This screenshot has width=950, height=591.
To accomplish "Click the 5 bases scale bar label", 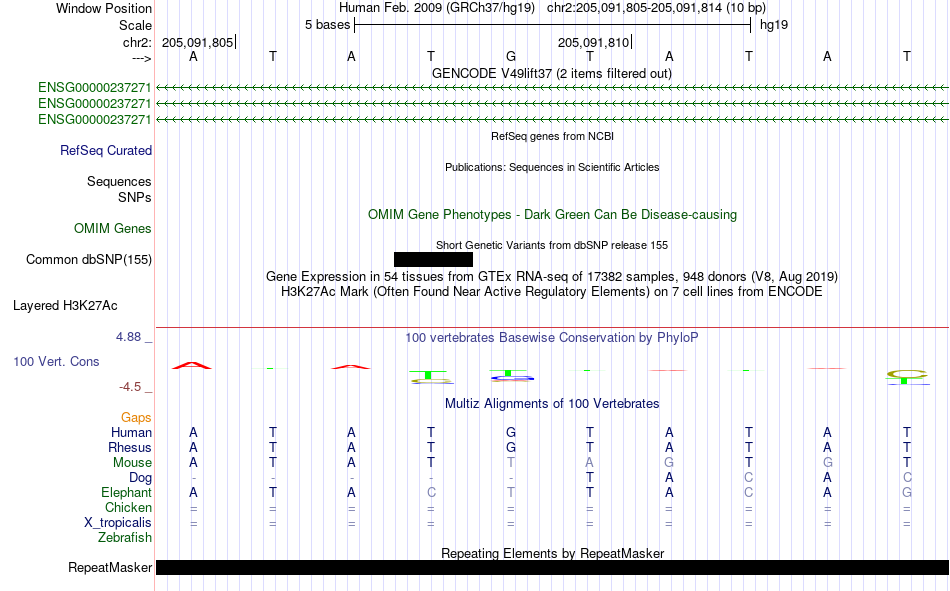I will coord(327,25).
